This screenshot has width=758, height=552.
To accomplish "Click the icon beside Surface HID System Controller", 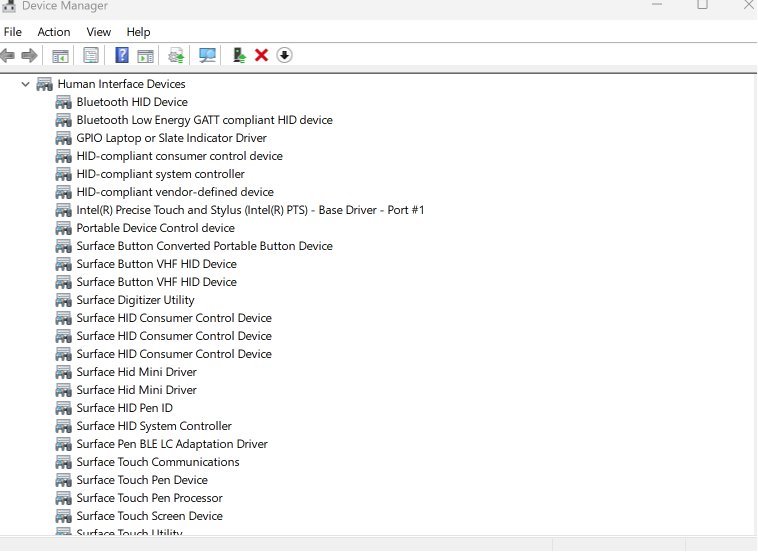I will point(63,426).
